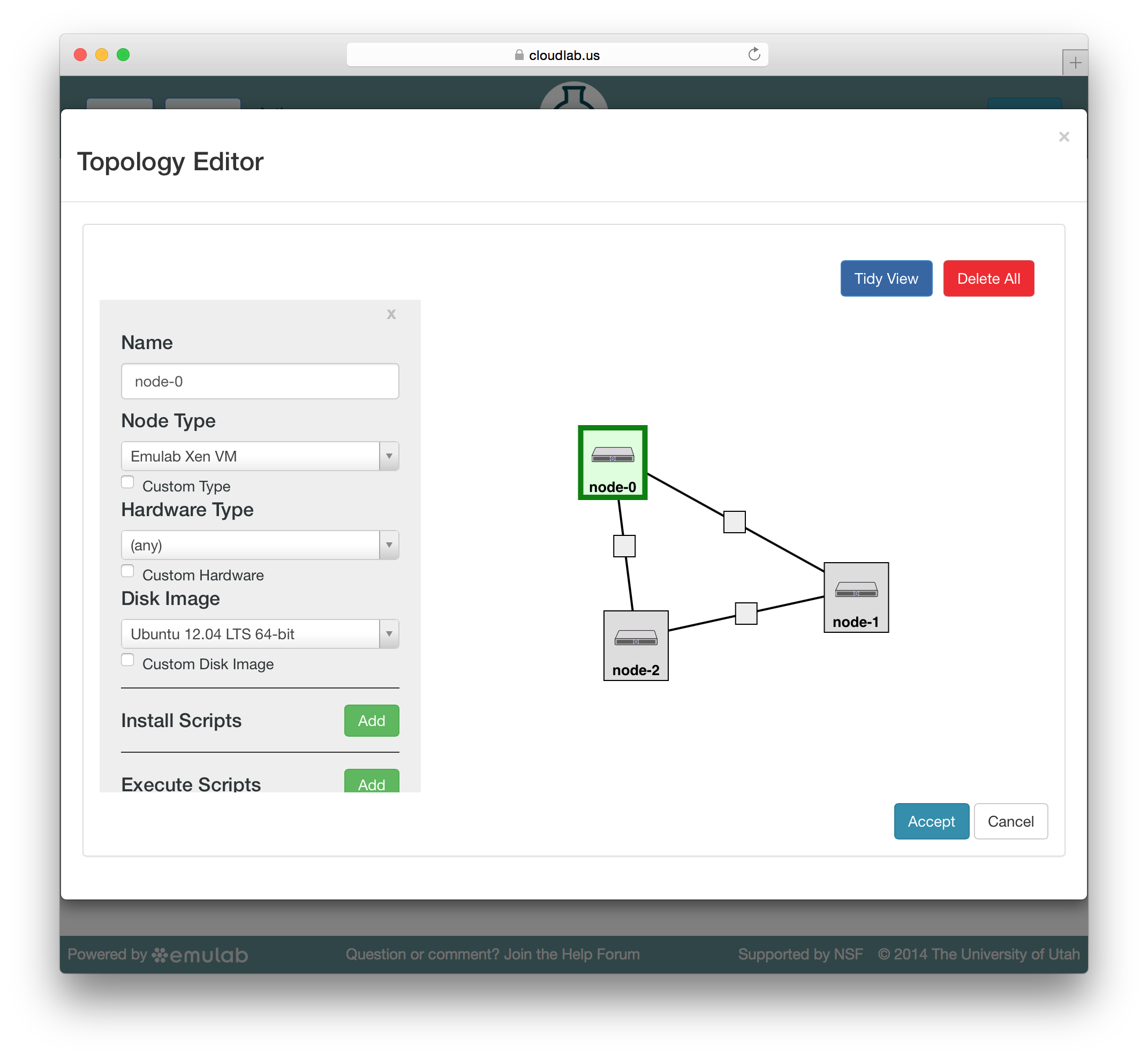The height and width of the screenshot is (1059, 1148).
Task: Click link box between node-2 and node-1
Action: pos(746,614)
